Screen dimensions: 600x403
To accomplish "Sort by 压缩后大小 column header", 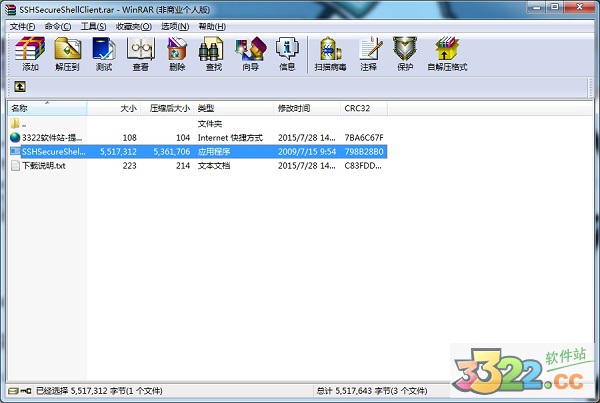I will click(x=167, y=108).
